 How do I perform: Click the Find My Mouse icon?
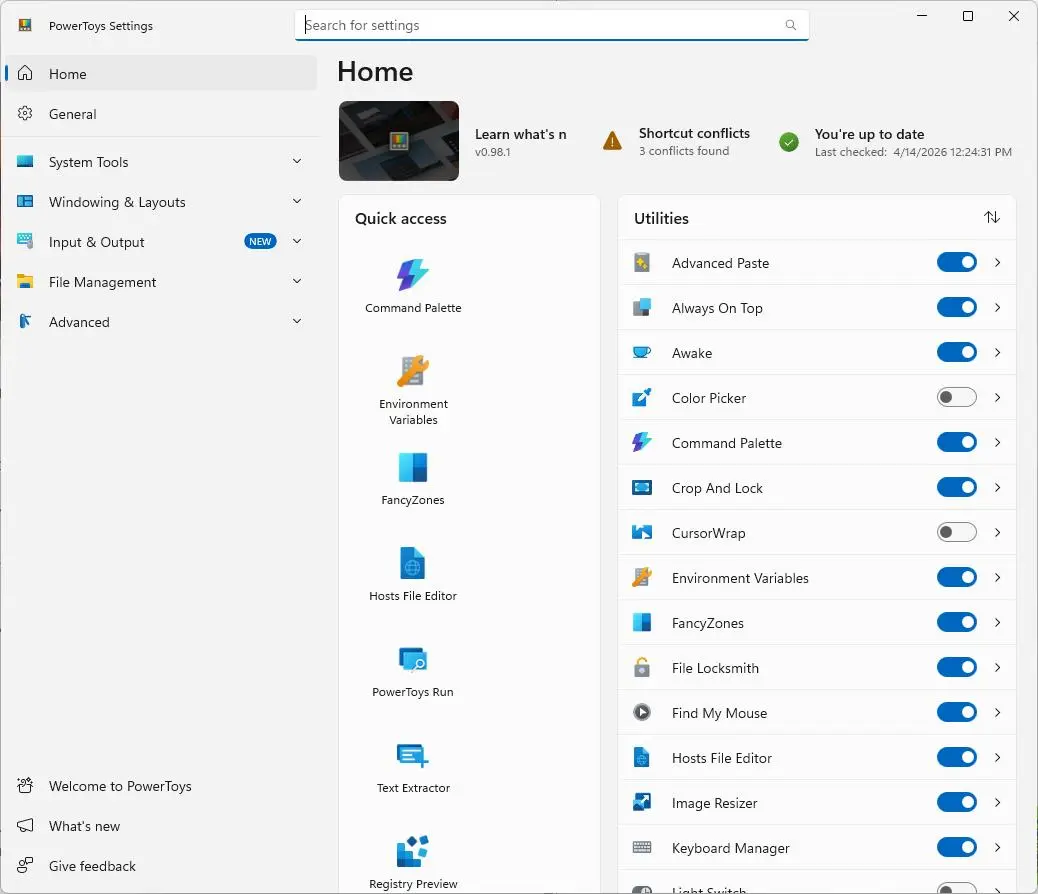coord(641,713)
